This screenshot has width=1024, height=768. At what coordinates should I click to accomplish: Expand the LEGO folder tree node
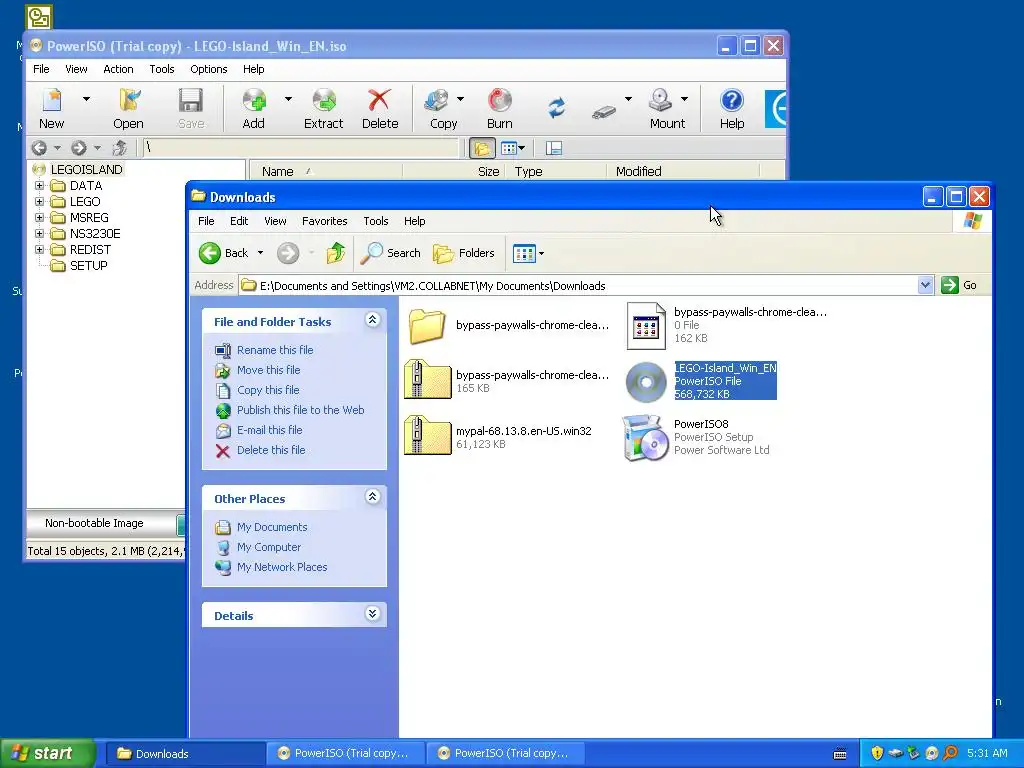coord(39,202)
